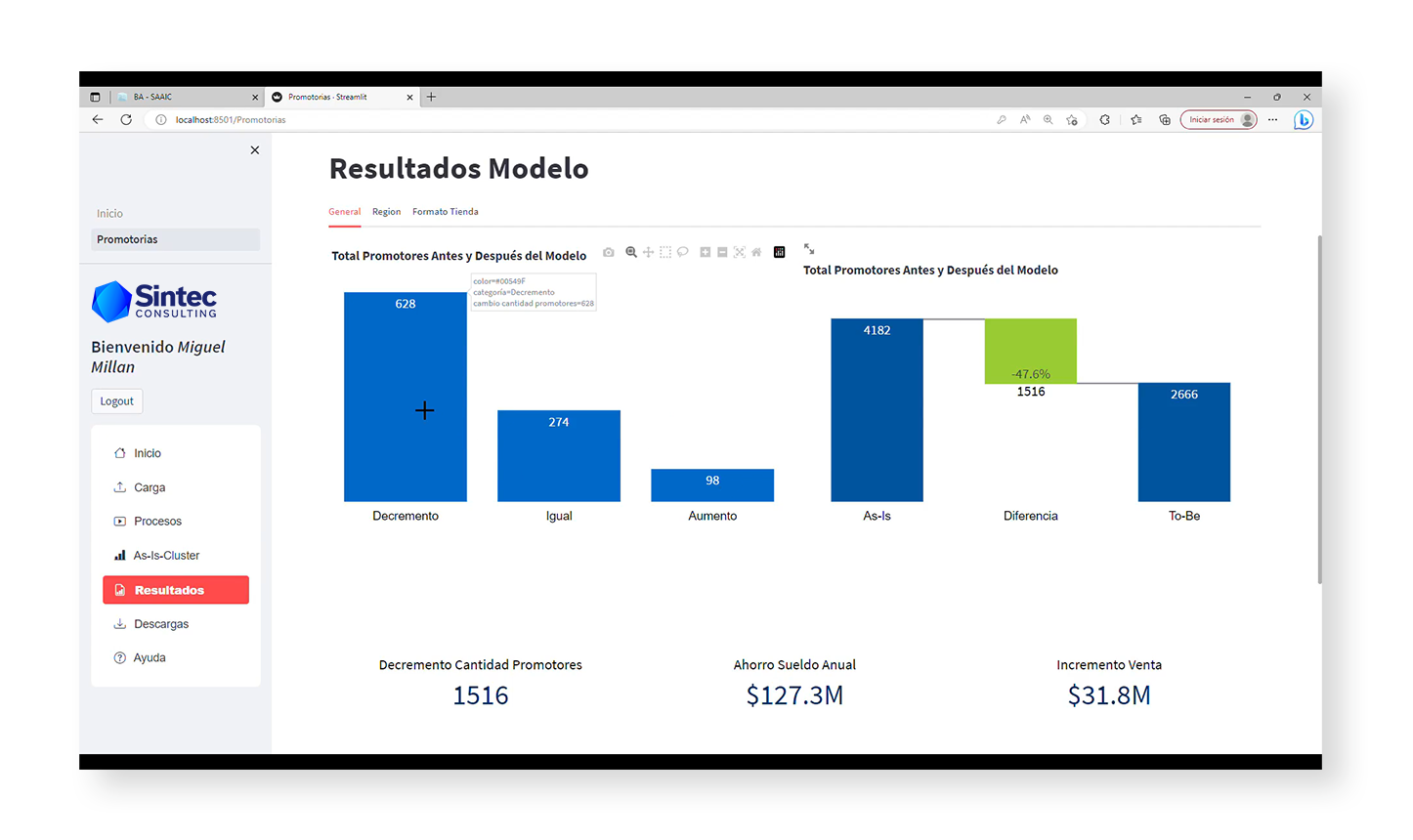Open a new browser tab
The height and width of the screenshot is (840, 1413).
(431, 97)
